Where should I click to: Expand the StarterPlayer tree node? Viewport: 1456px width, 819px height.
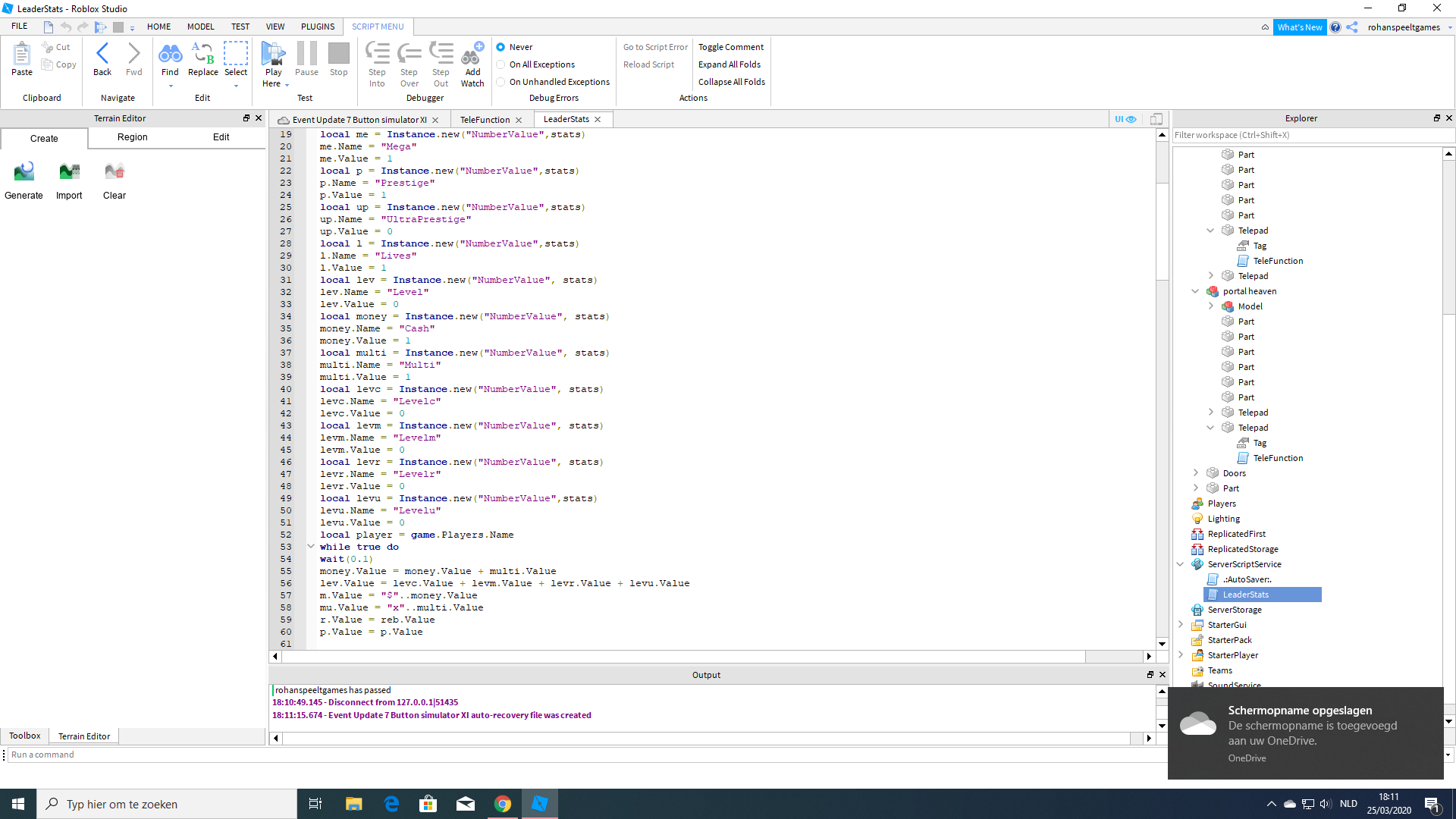[1180, 655]
